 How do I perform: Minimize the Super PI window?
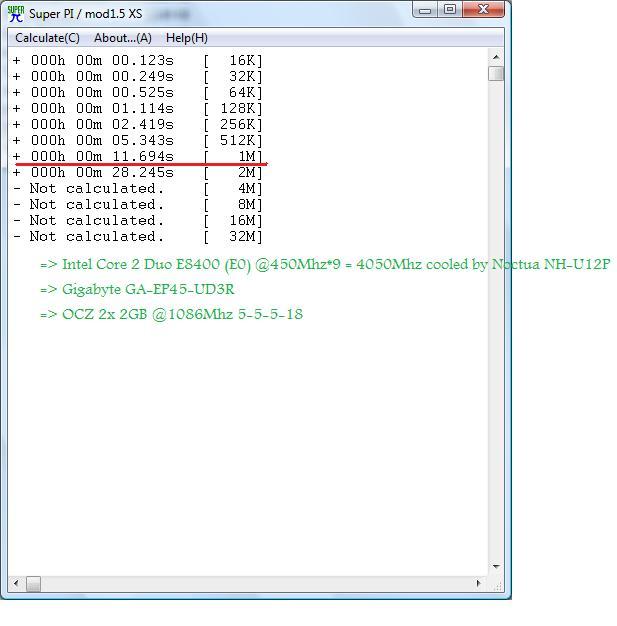point(425,10)
